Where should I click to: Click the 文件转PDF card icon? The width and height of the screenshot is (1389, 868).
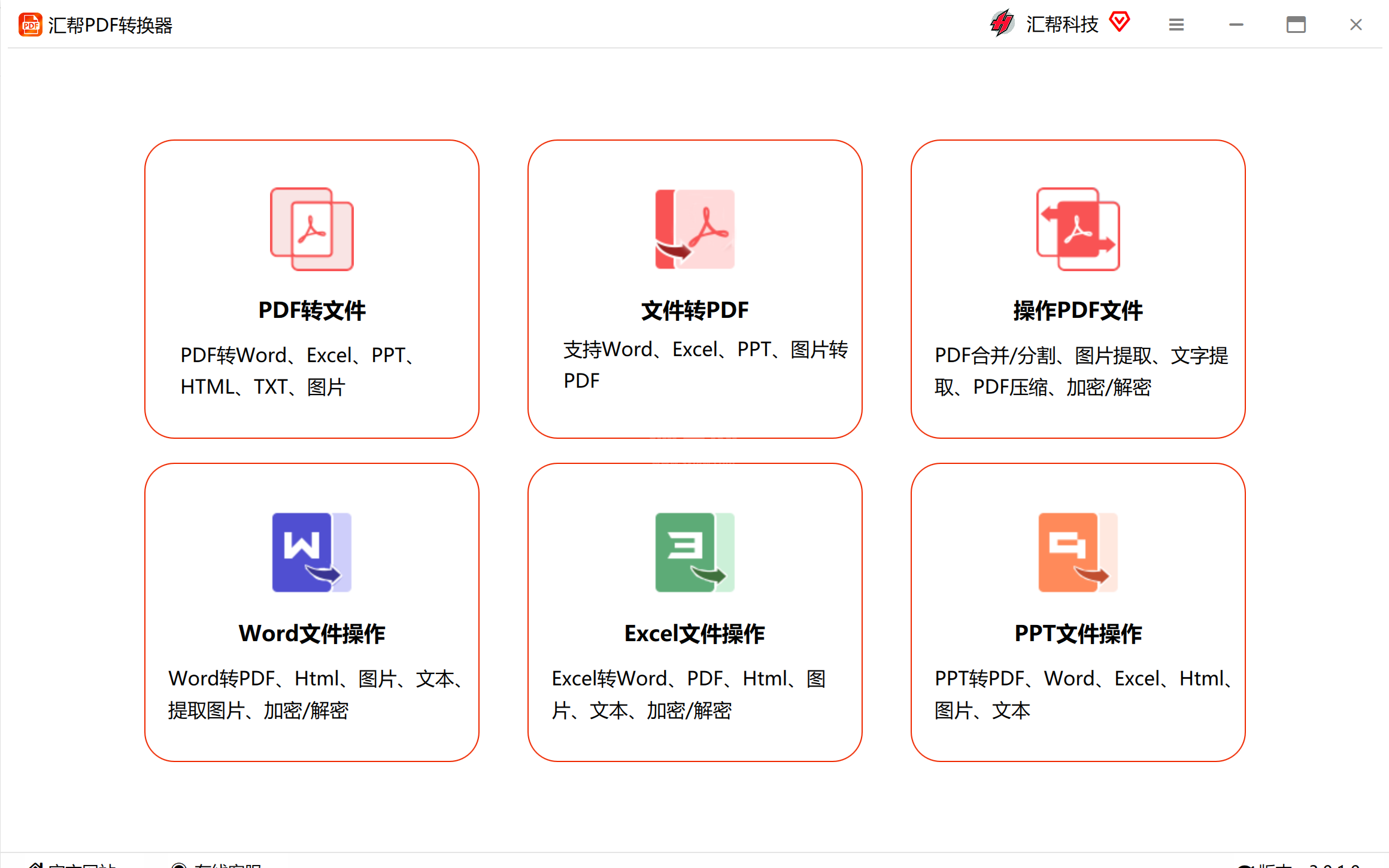(695, 229)
